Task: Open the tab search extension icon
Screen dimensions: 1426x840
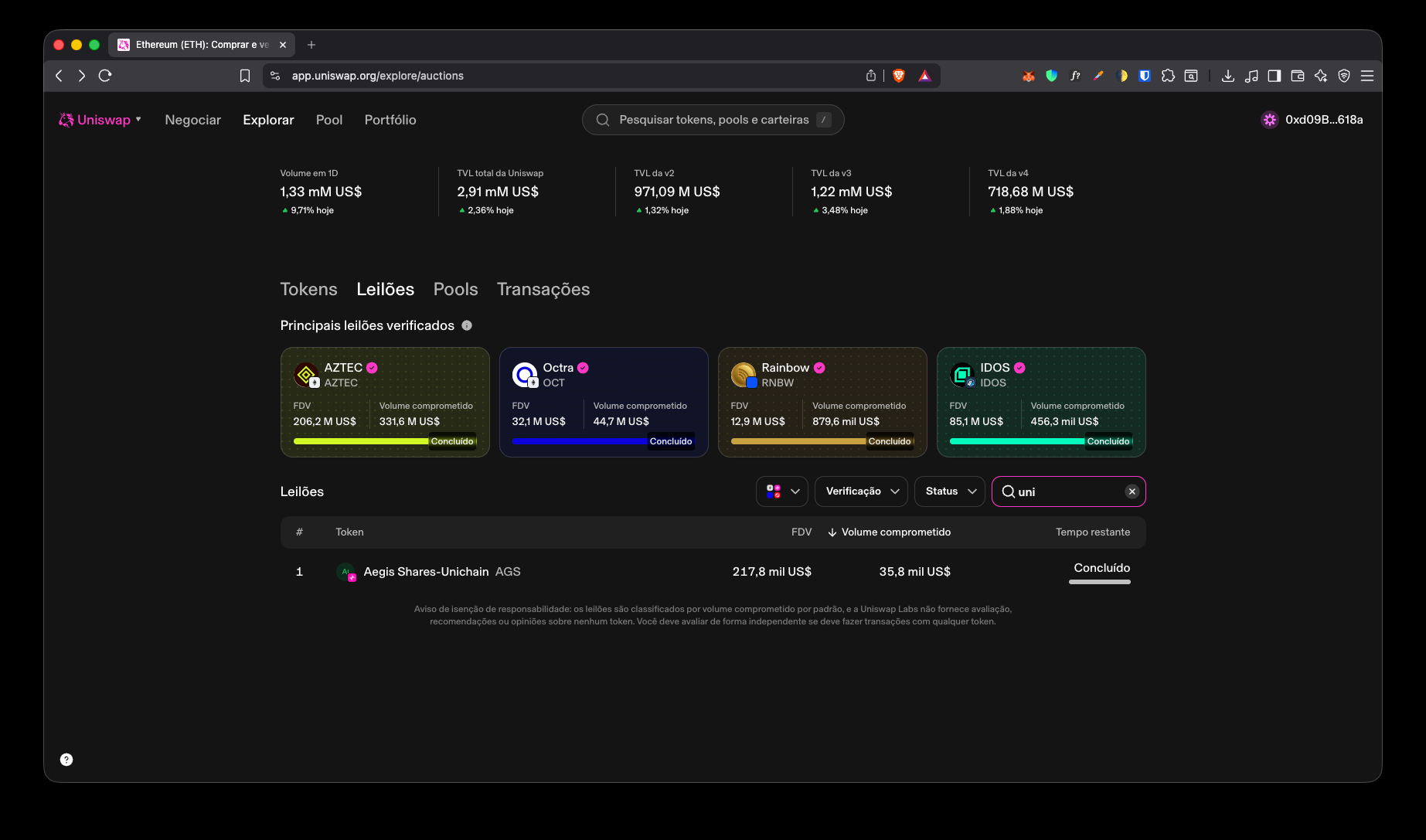Action: (x=1192, y=76)
